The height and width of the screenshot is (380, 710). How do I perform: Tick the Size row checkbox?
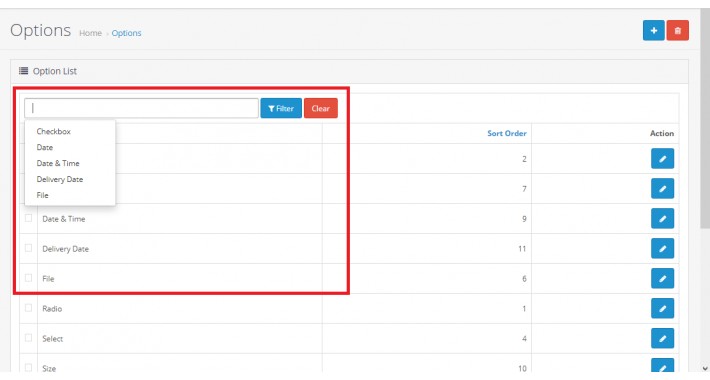[29, 367]
